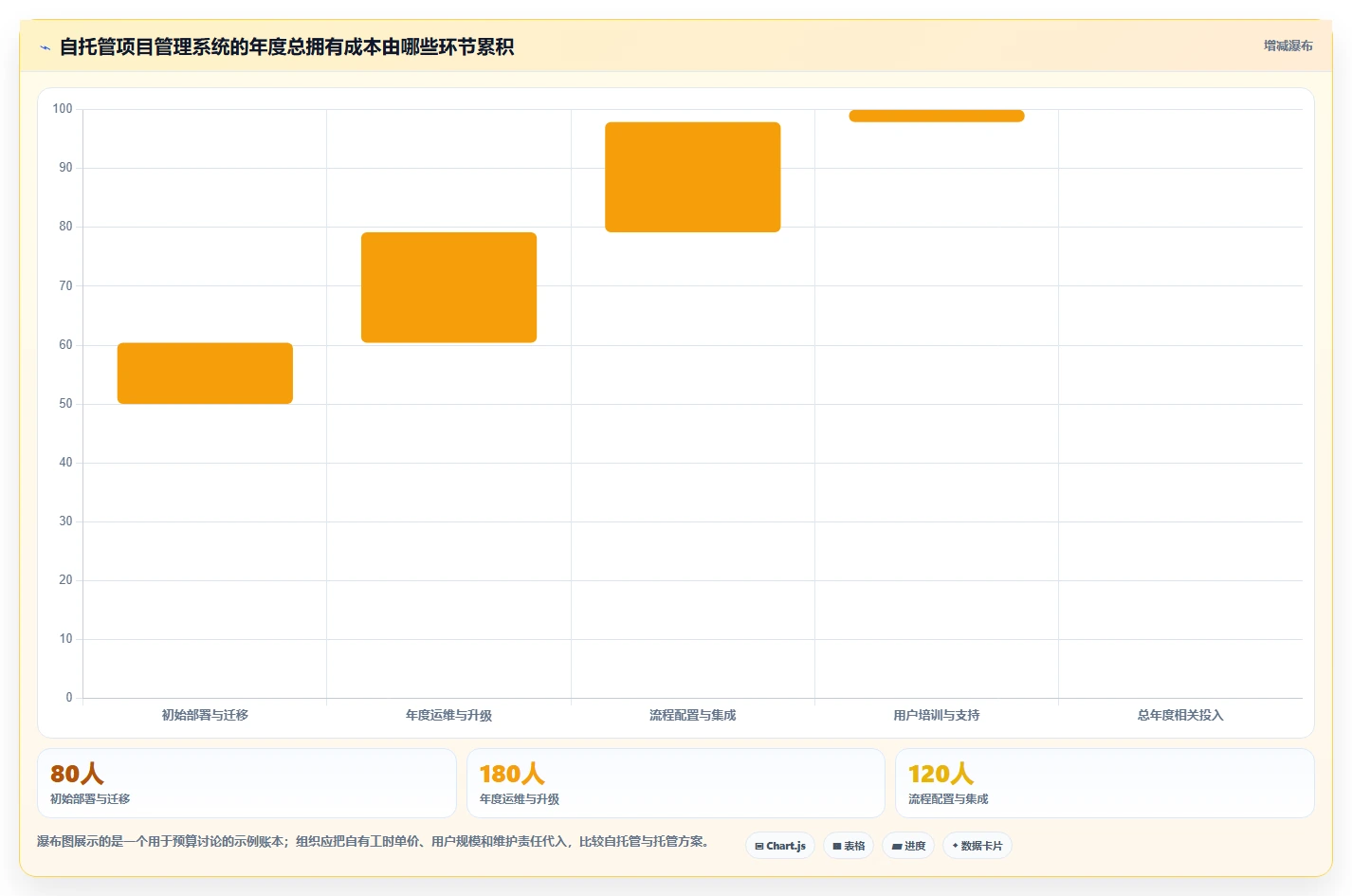1352x896 pixels.
Task: Click the 流程配置与集成 waterfall bar
Action: [x=693, y=177]
